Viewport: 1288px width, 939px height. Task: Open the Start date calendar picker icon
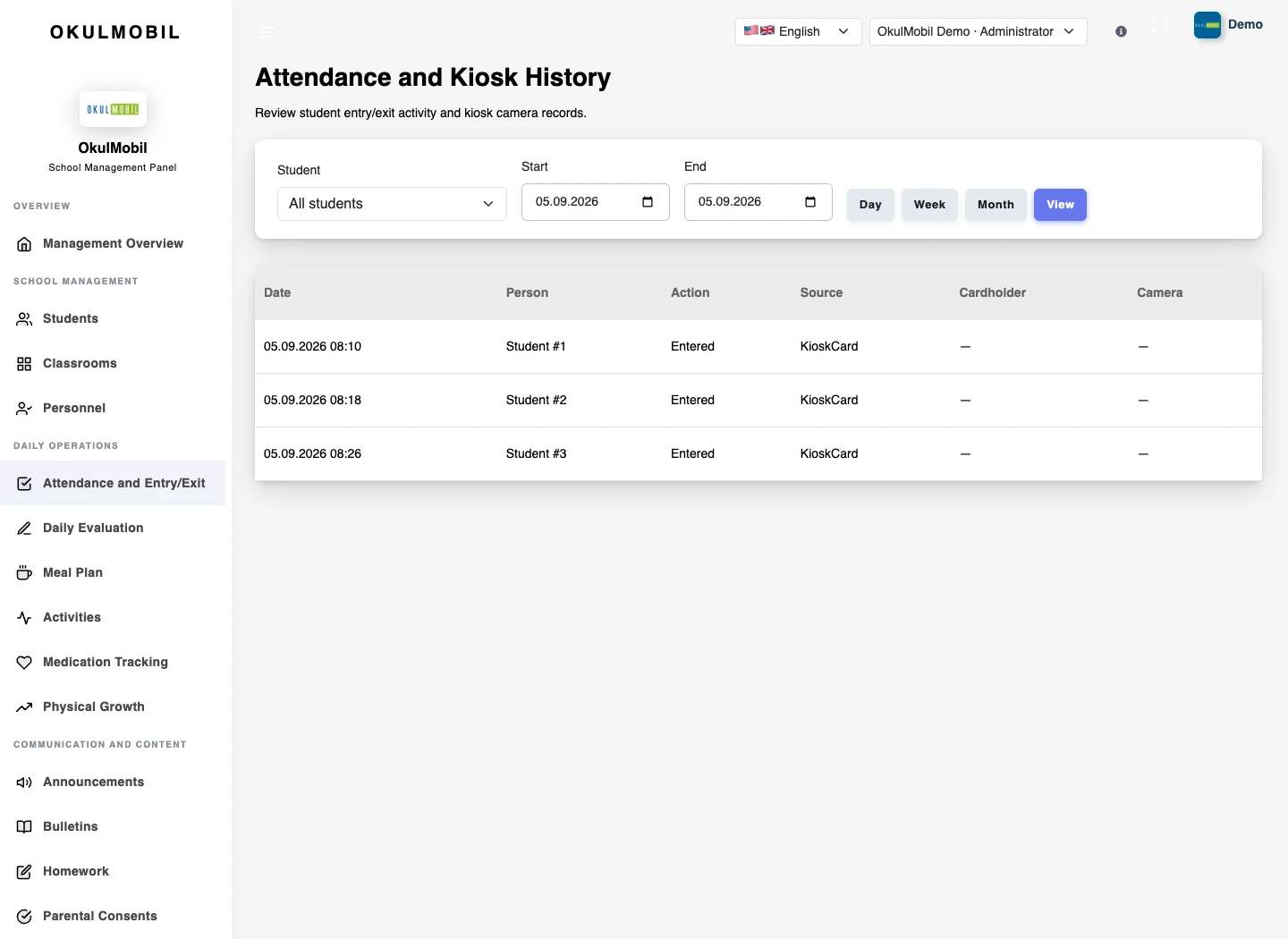[x=648, y=202]
